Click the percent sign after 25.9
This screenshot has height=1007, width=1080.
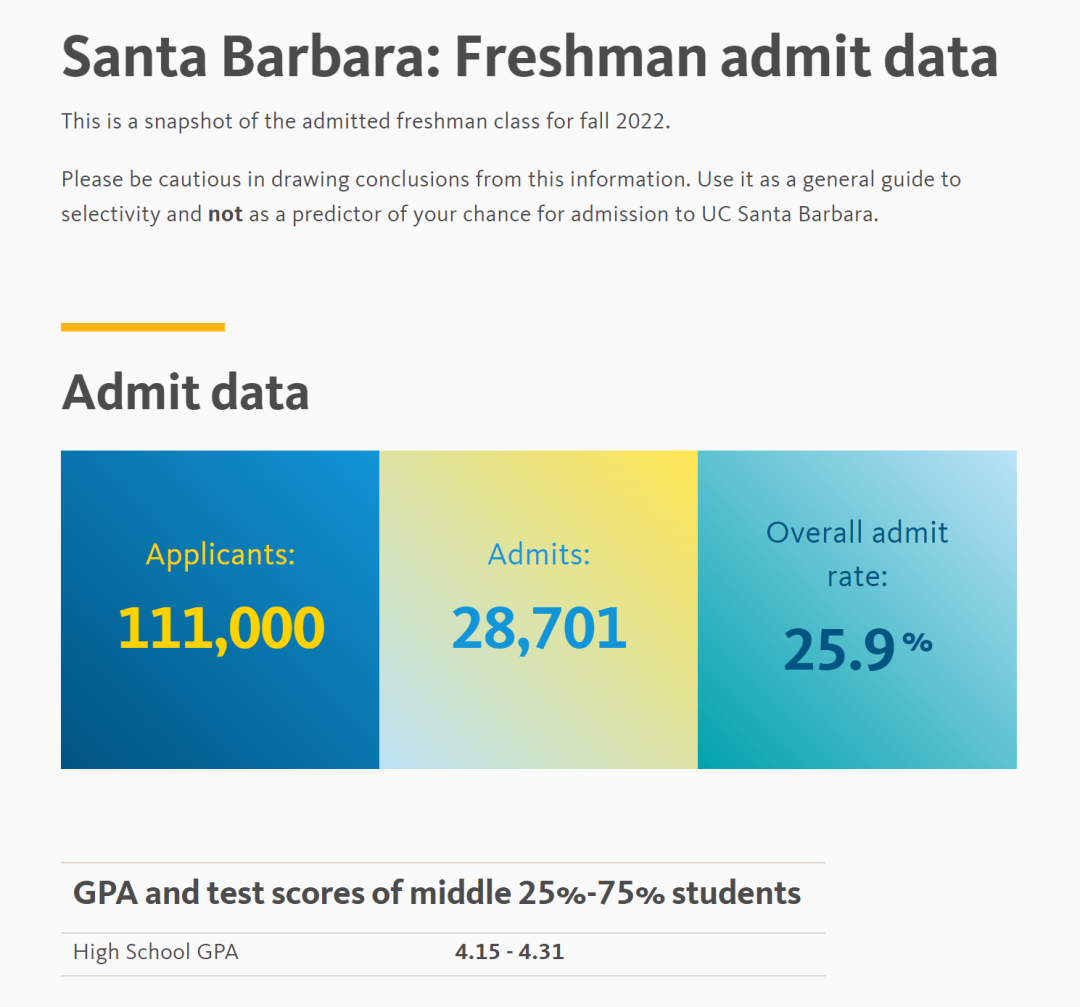(x=917, y=642)
